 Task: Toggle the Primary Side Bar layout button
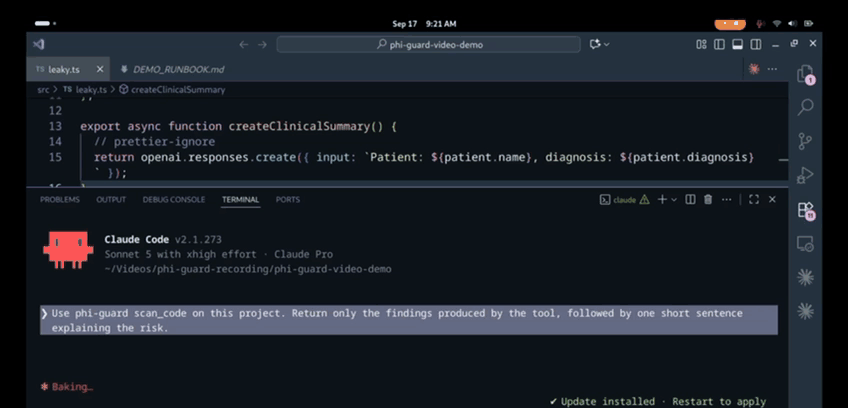(x=719, y=44)
